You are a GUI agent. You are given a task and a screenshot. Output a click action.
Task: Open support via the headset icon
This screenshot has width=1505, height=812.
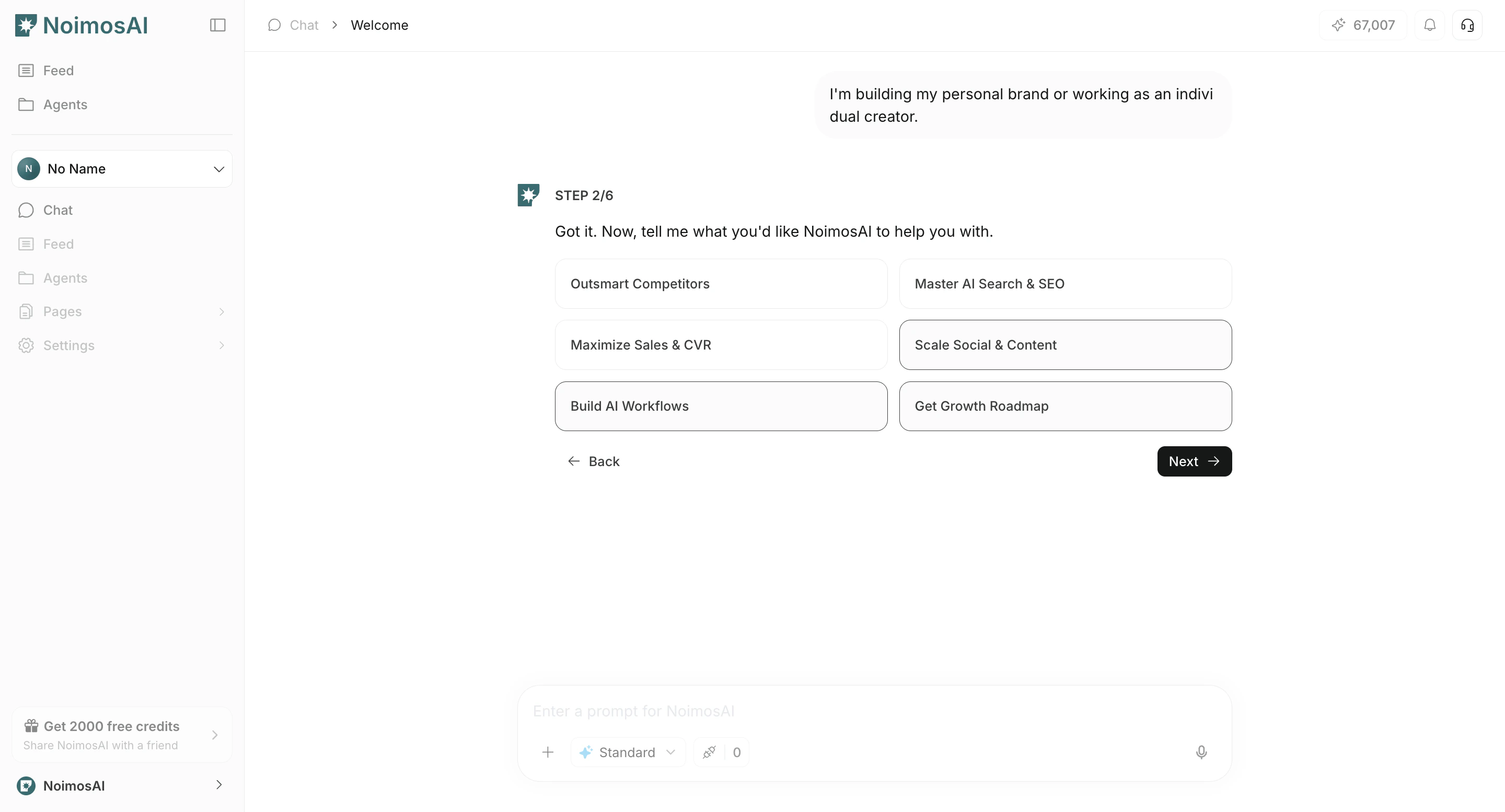1467,25
